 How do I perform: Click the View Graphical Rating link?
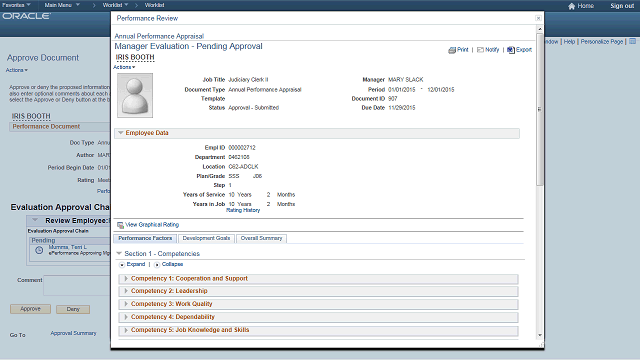point(152,225)
